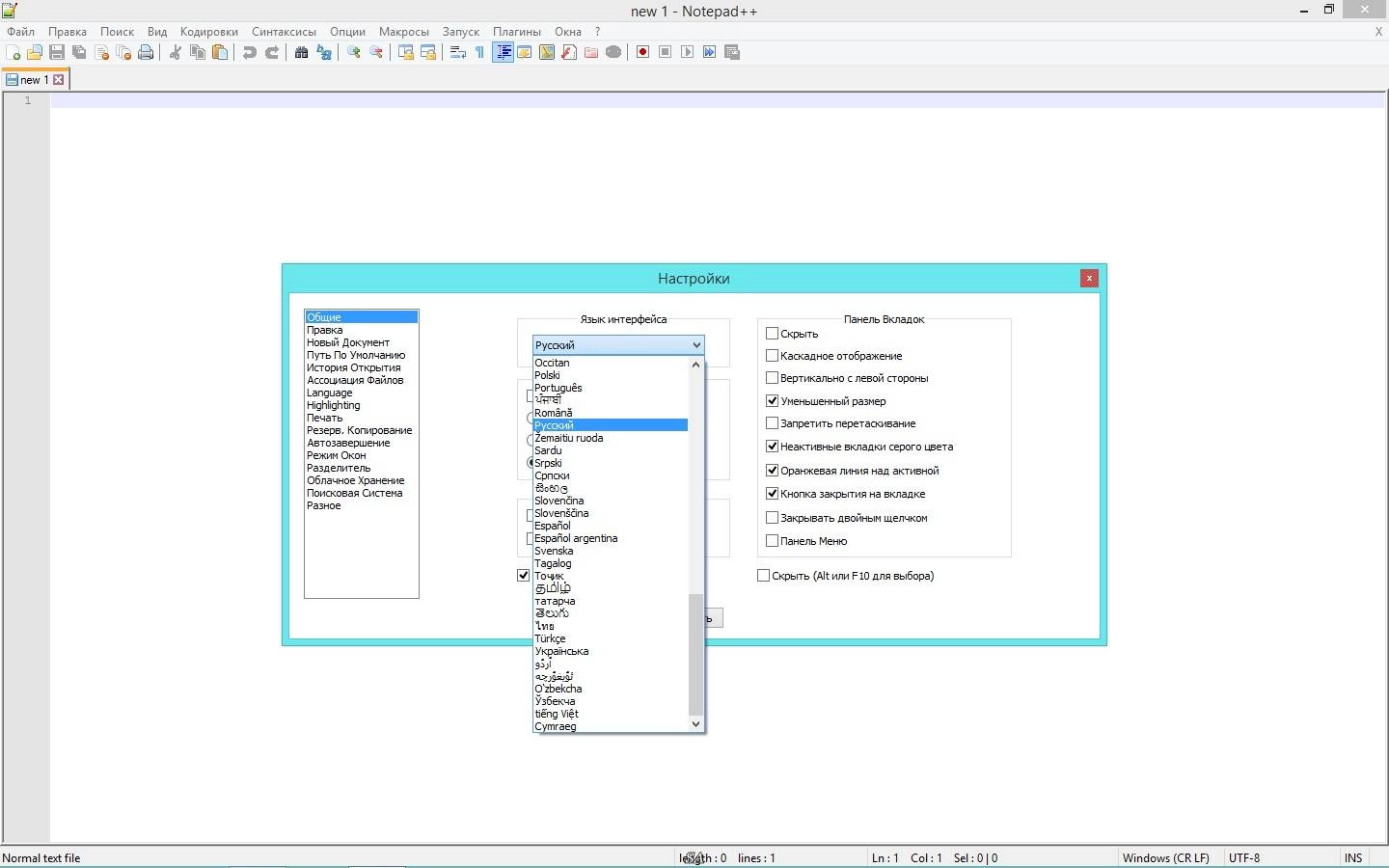
Task: Uncheck Уменьшенный размер checkbox
Action: 772,400
